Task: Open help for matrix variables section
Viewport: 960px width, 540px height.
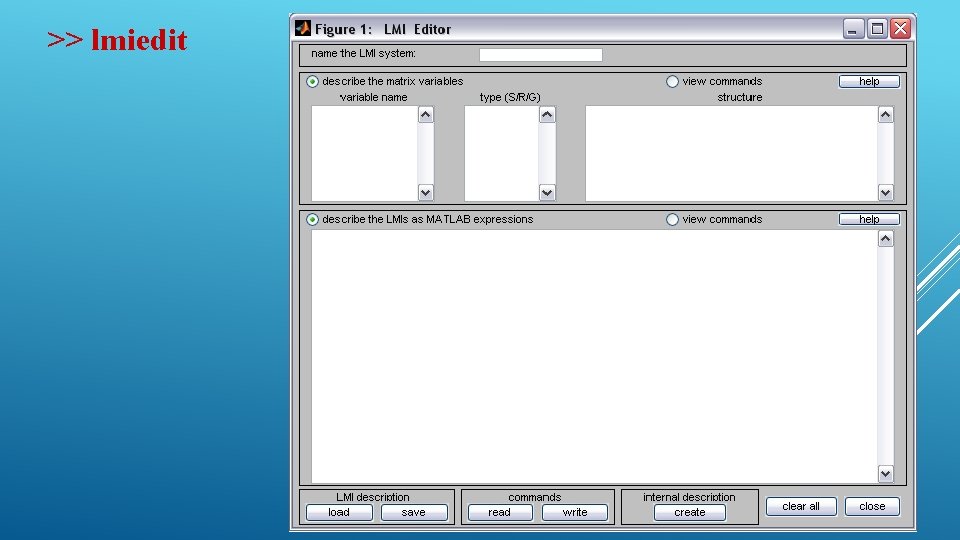Action: click(x=869, y=81)
